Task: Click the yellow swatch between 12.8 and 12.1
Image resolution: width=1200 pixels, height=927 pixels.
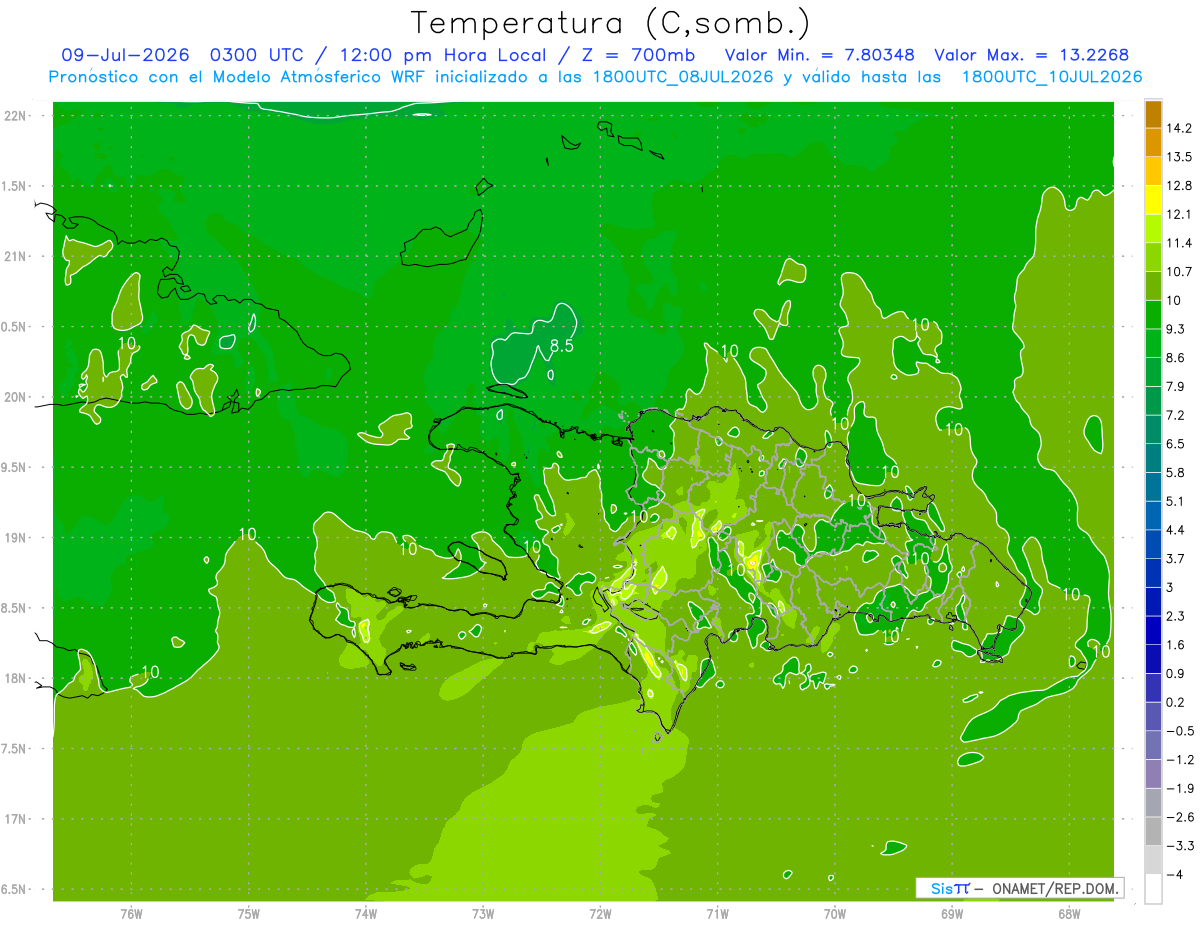Action: coord(1153,200)
